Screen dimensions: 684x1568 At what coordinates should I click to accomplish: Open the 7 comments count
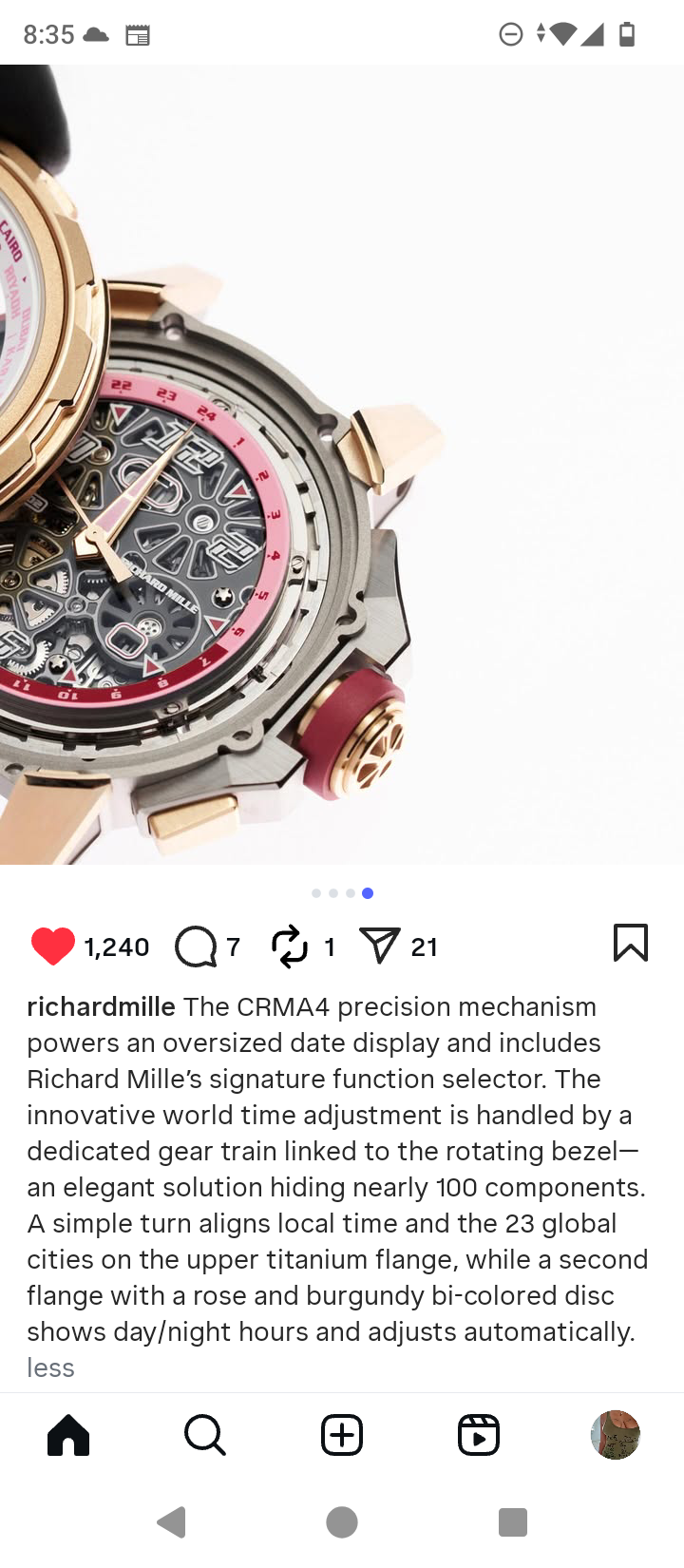[234, 947]
